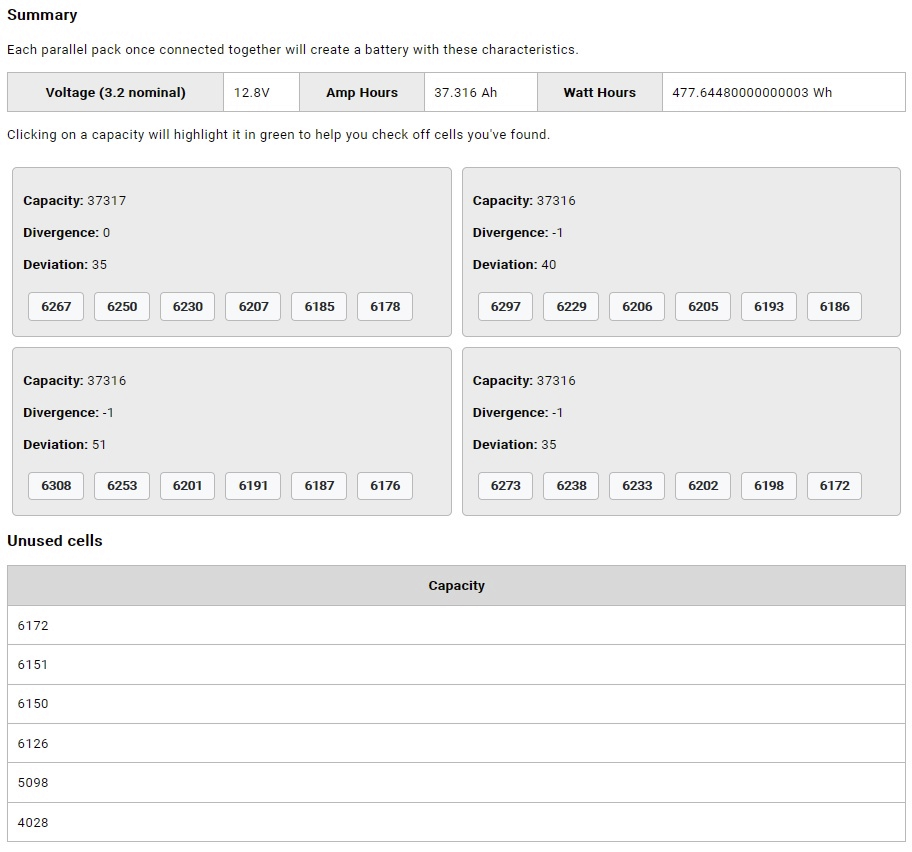Check off cell 6273
912x852 pixels.
click(x=506, y=486)
